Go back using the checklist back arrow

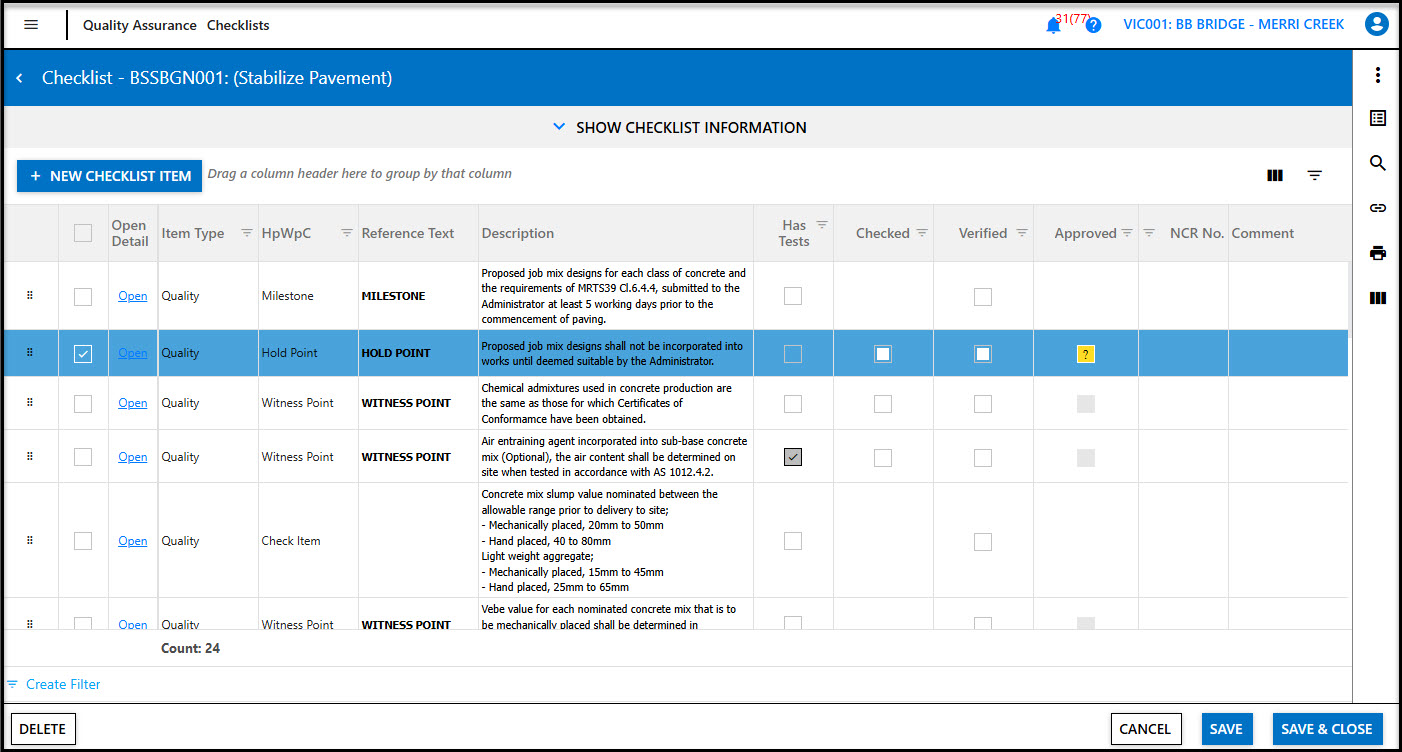click(19, 78)
